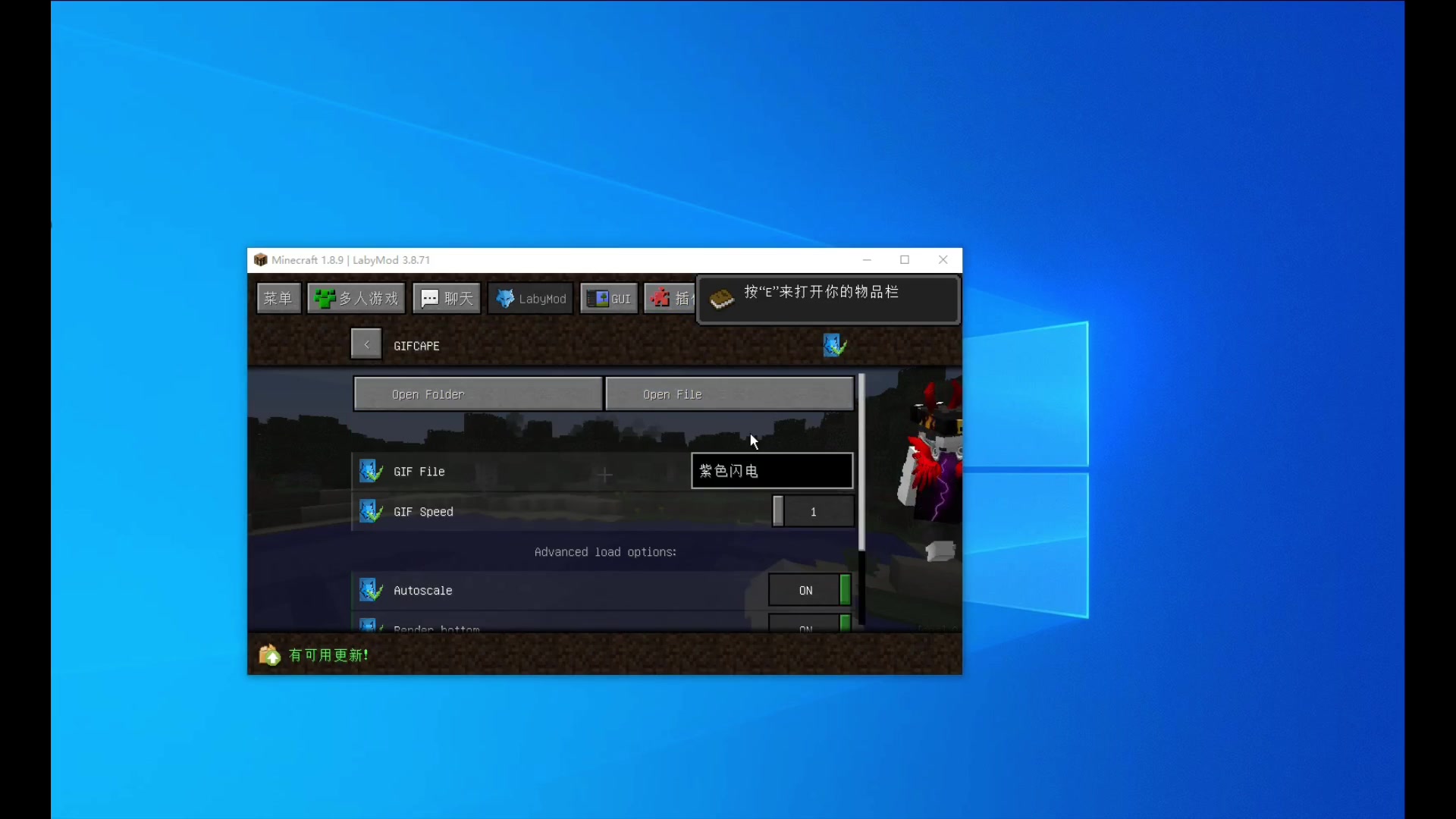The image size is (1456, 819).
Task: Click the wolf icon next to GIF File
Action: pyautogui.click(x=371, y=471)
